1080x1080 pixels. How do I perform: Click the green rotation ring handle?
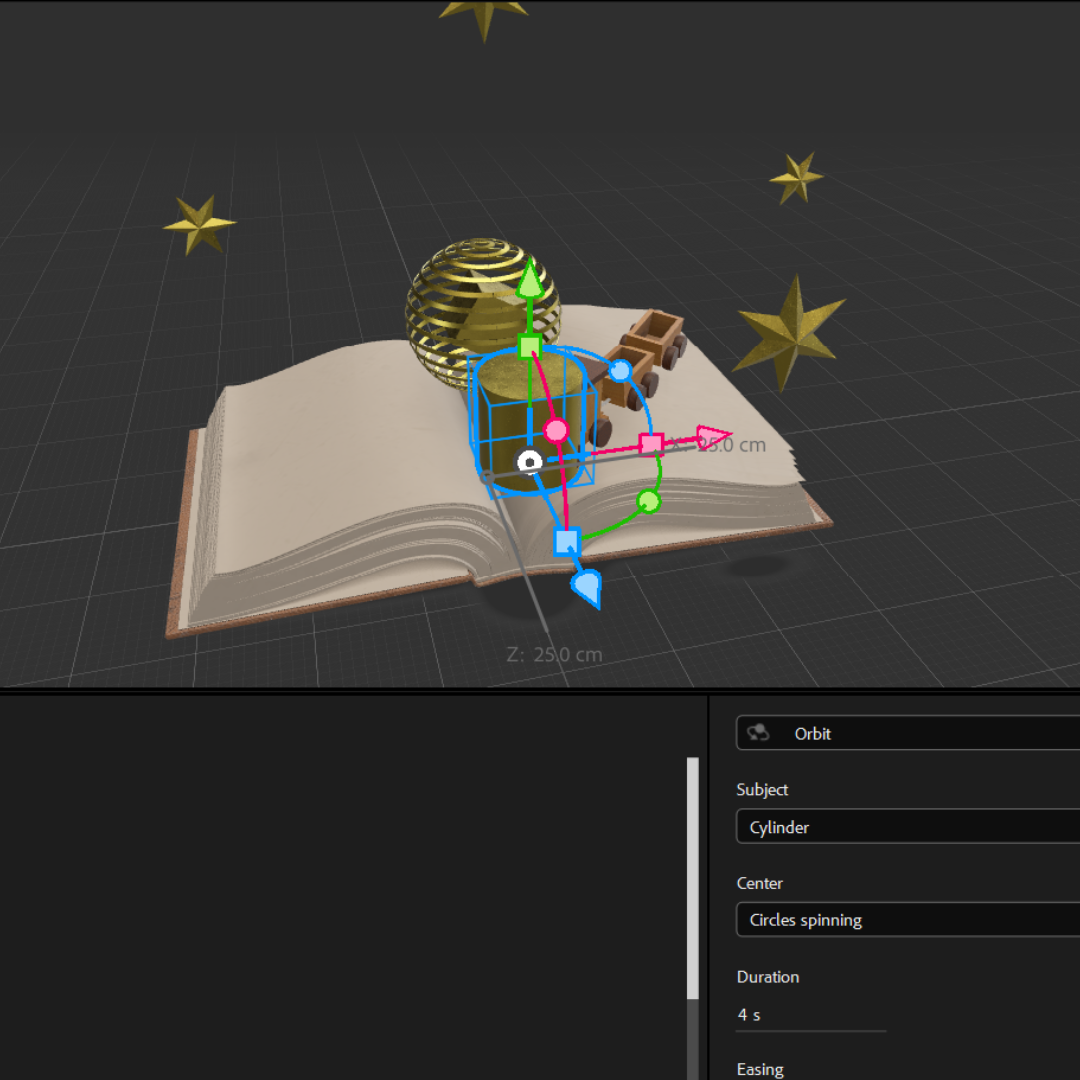[650, 502]
